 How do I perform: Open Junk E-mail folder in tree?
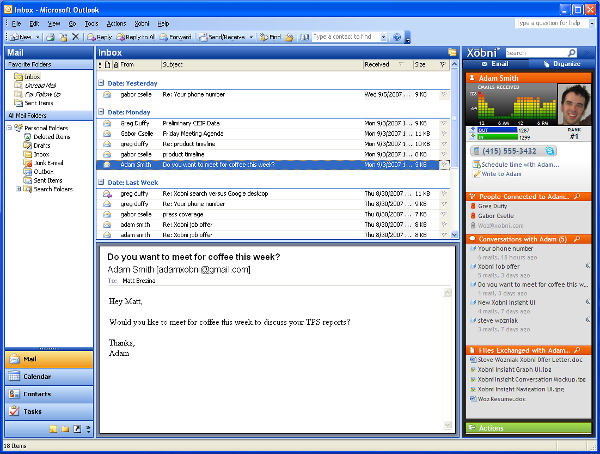pyautogui.click(x=48, y=163)
